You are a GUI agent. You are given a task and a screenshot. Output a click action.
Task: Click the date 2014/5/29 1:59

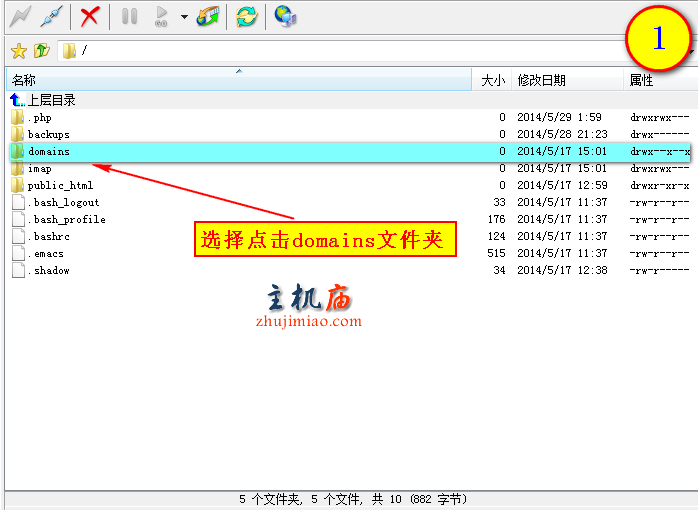[x=559, y=117]
